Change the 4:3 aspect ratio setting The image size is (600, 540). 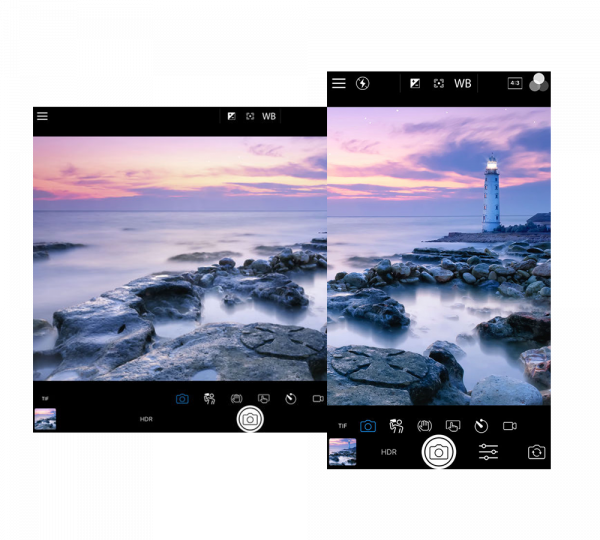(515, 83)
